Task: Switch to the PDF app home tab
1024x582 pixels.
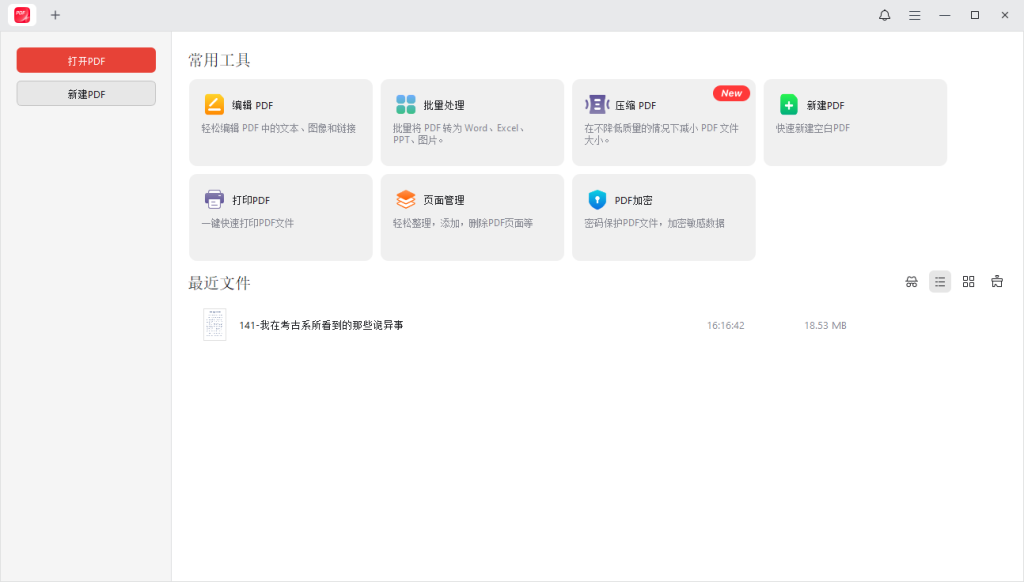Action: pyautogui.click(x=21, y=15)
